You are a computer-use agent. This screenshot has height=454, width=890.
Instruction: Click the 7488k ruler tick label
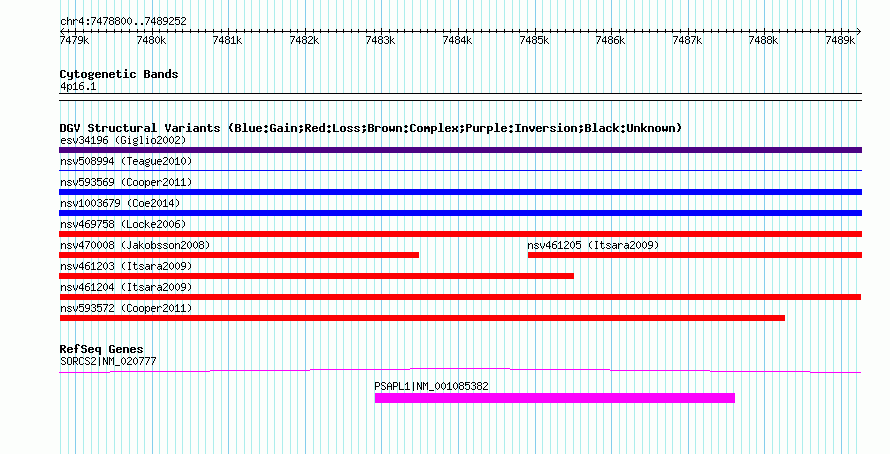point(763,40)
